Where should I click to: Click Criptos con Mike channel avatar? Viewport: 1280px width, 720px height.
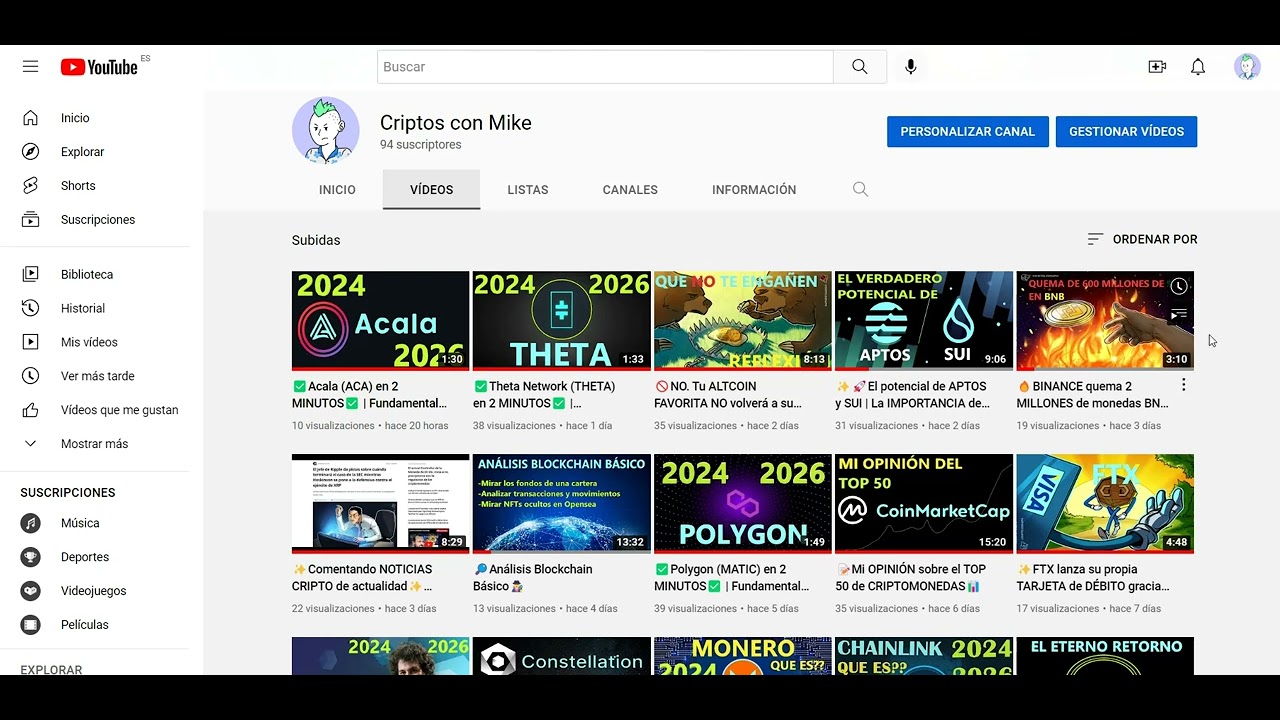tap(326, 130)
